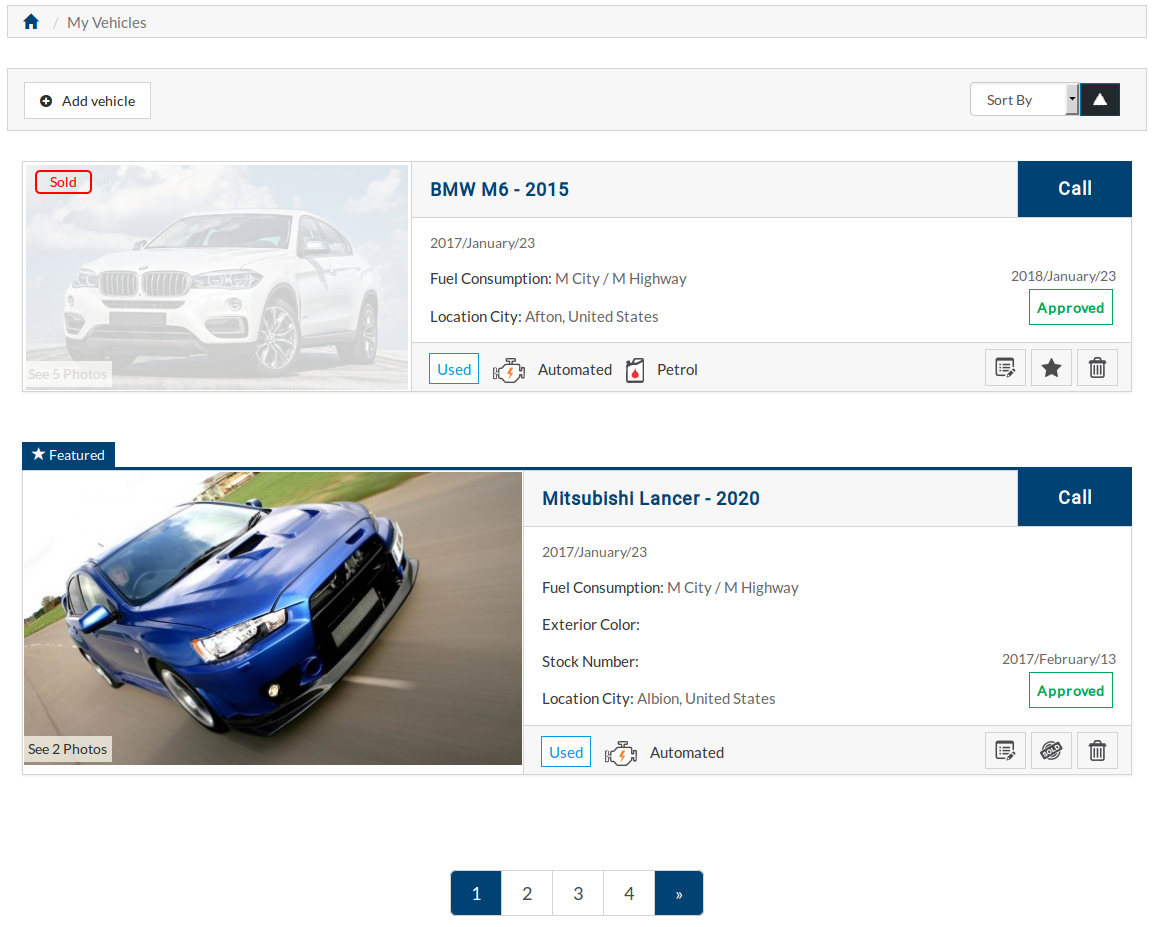
Task: Go to the home breadcrumb icon
Action: click(x=31, y=22)
